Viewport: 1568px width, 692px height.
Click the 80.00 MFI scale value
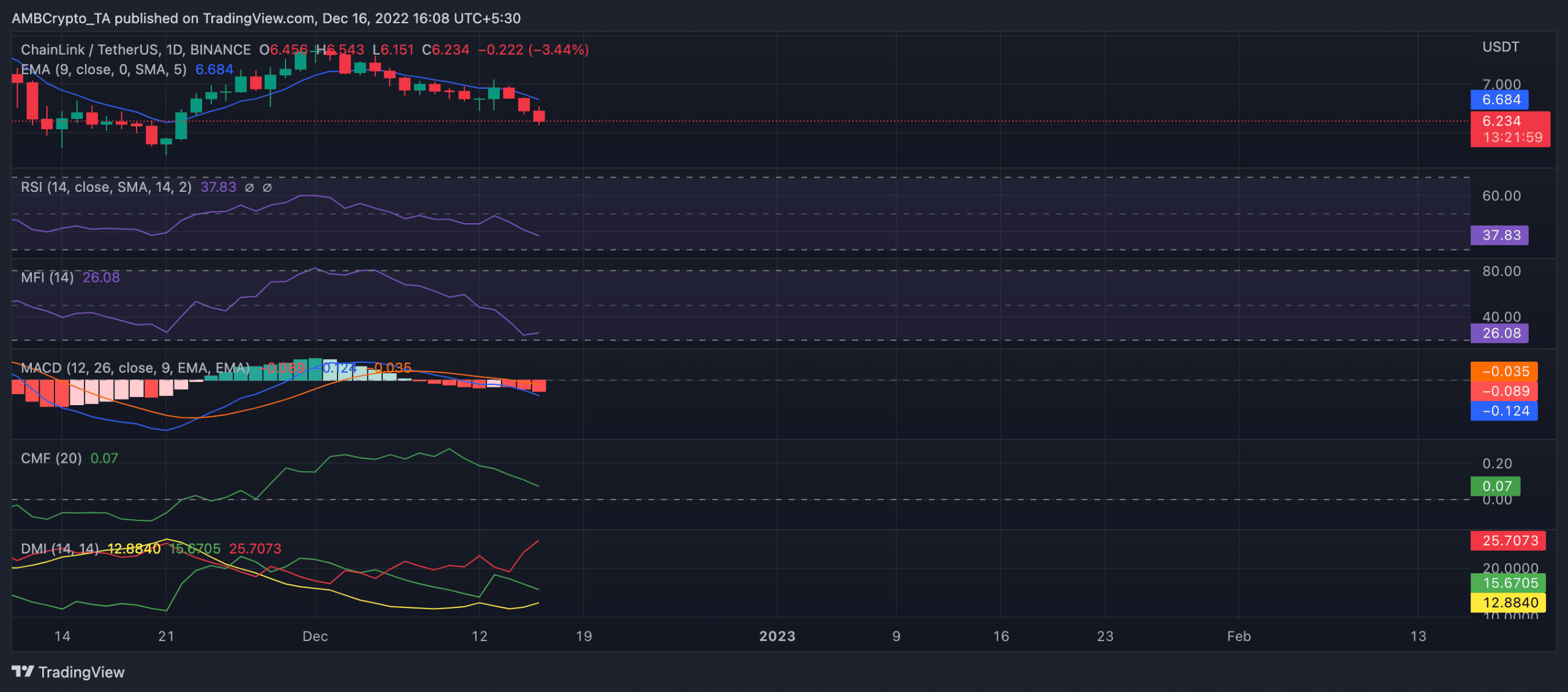click(1501, 271)
